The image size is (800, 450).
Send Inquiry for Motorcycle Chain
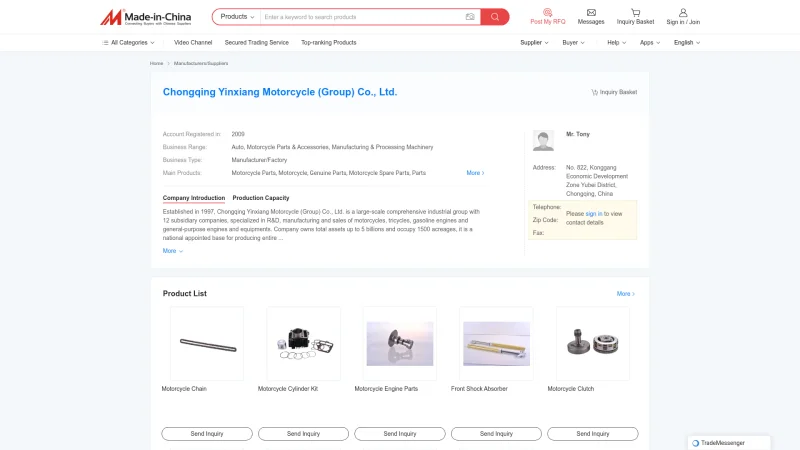coord(207,434)
